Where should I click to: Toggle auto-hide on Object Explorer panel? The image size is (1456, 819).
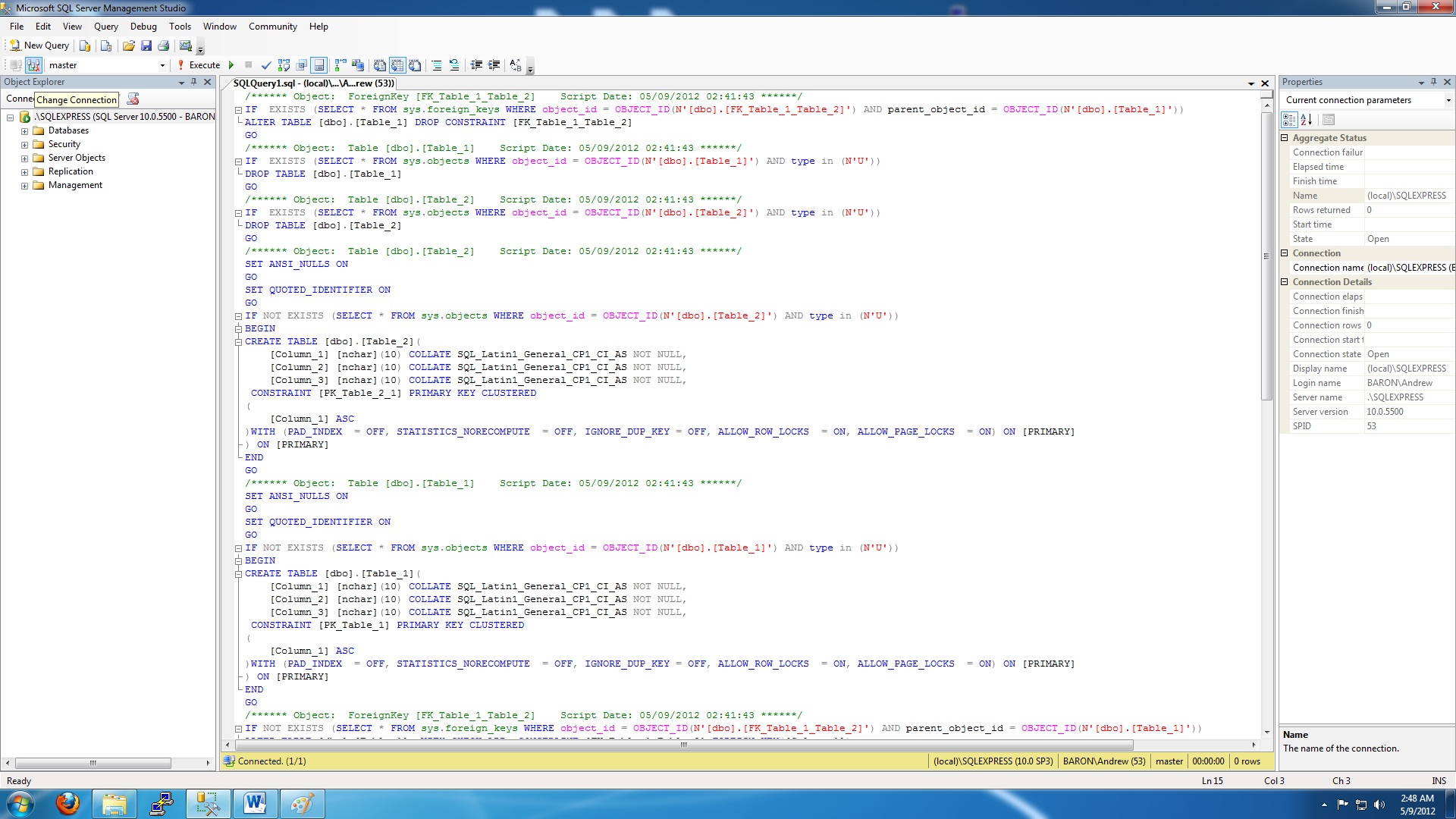[193, 82]
